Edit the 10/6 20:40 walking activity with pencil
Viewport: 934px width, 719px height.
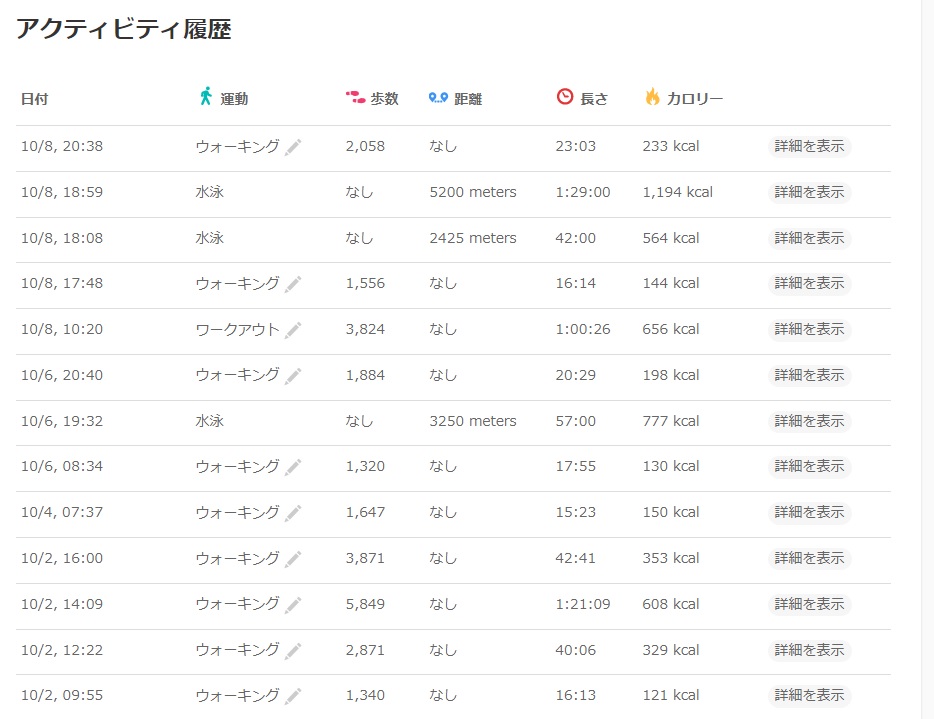293,376
